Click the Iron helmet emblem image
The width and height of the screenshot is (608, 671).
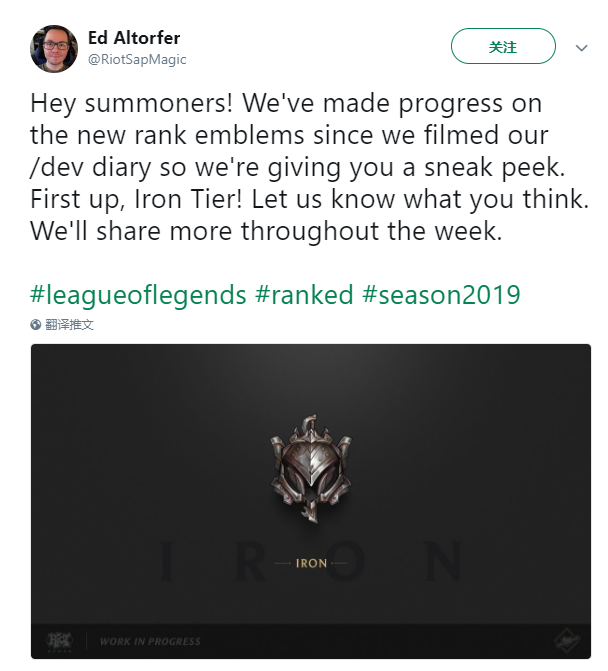pos(311,468)
